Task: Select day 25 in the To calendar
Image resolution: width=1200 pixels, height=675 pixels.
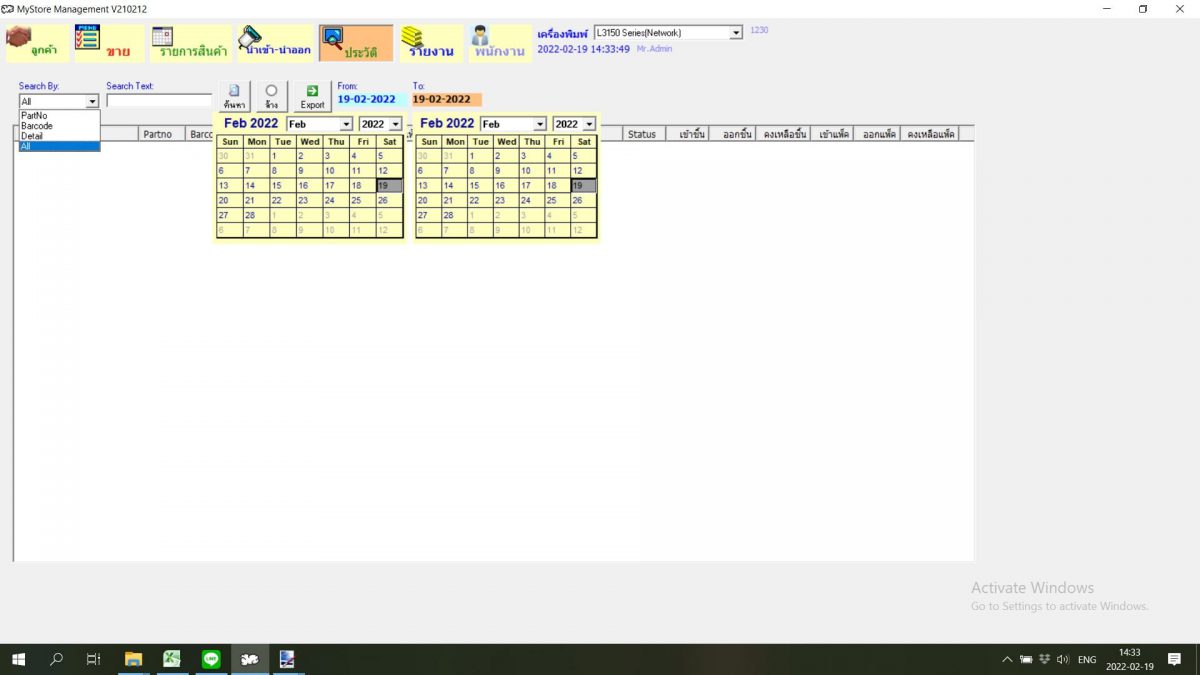Action: click(558, 200)
